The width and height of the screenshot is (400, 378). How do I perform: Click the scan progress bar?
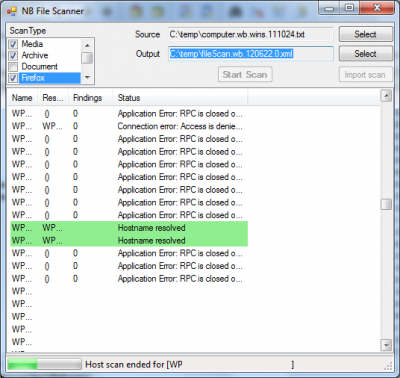pyautogui.click(x=44, y=364)
